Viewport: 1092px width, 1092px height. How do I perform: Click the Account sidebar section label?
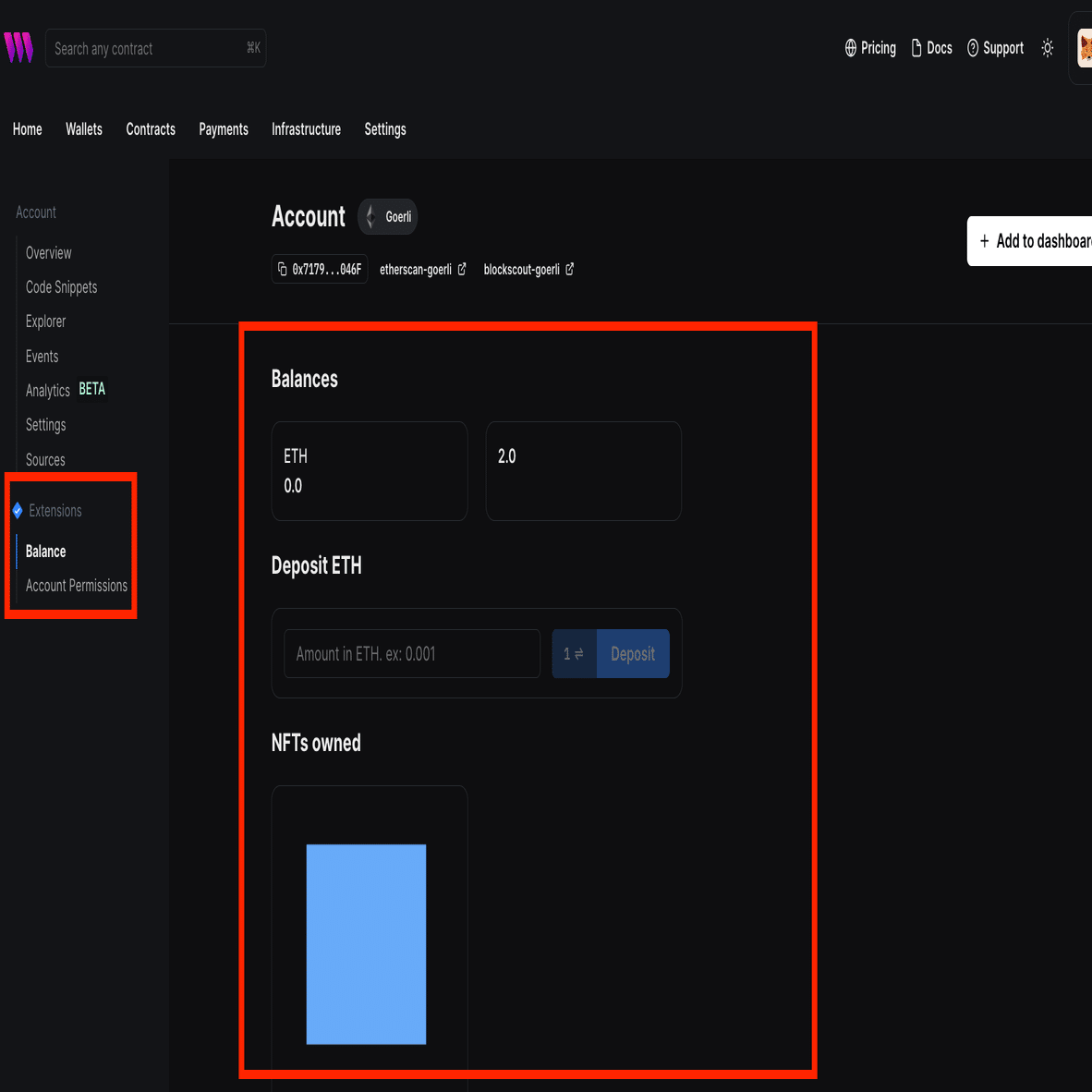(x=36, y=212)
